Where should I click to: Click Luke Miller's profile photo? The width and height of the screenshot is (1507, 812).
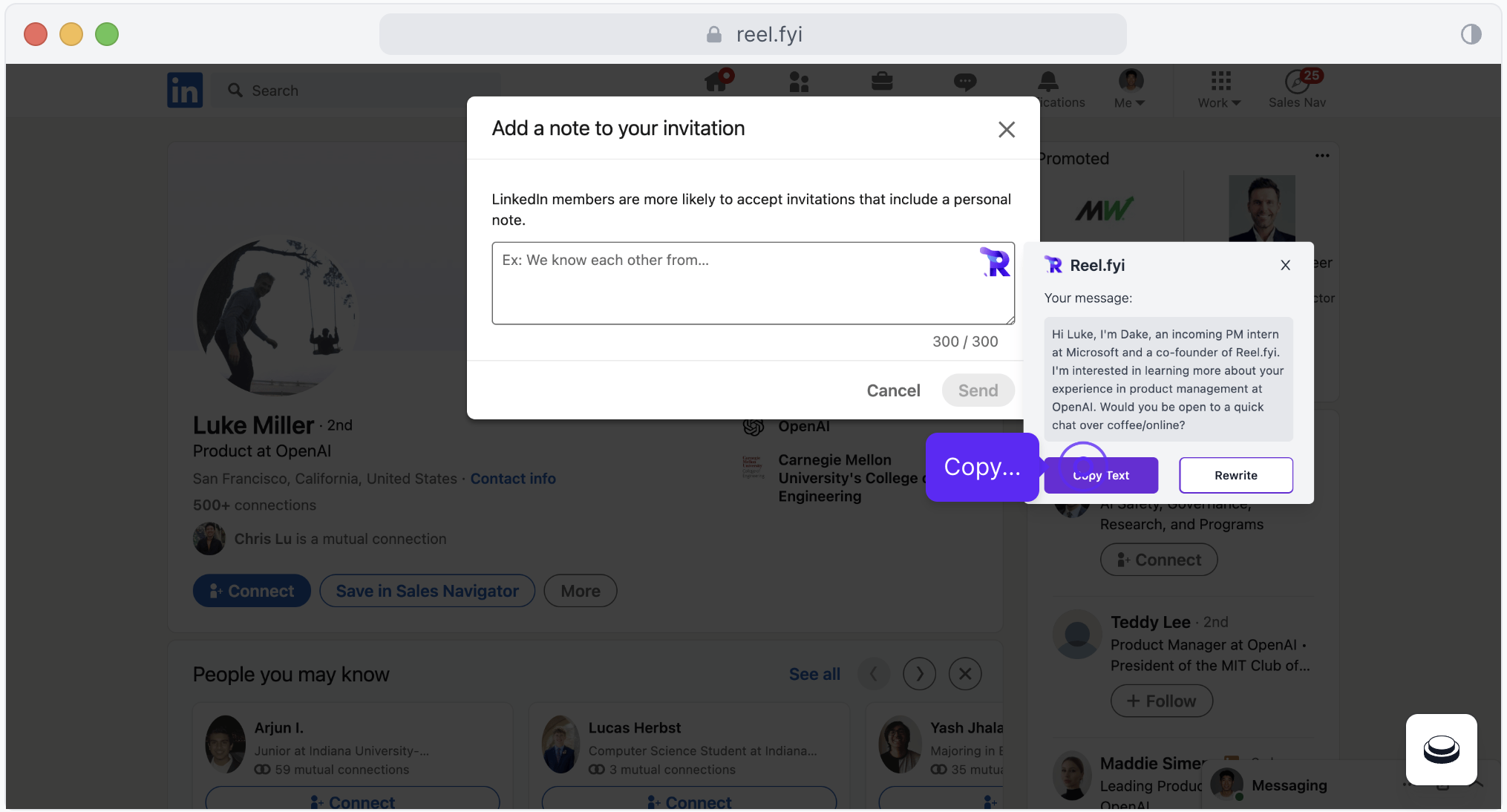(275, 316)
